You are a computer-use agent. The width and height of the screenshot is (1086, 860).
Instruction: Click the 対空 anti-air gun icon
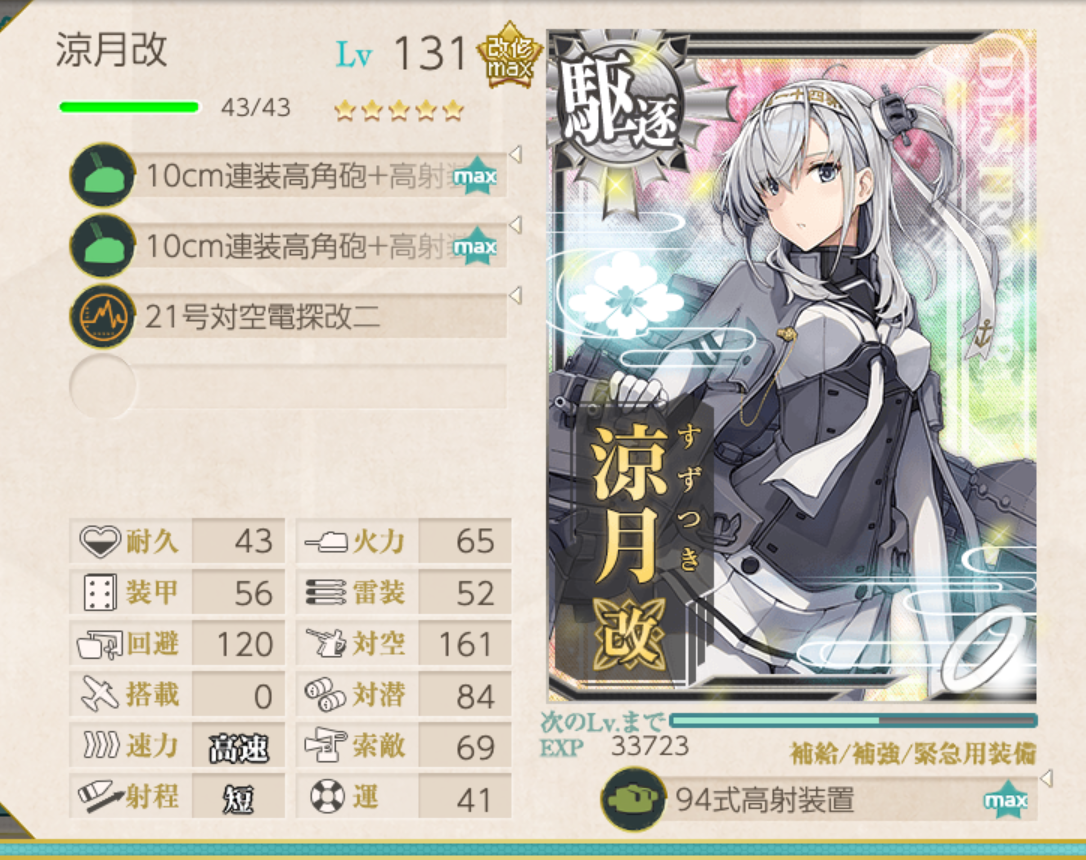[326, 643]
